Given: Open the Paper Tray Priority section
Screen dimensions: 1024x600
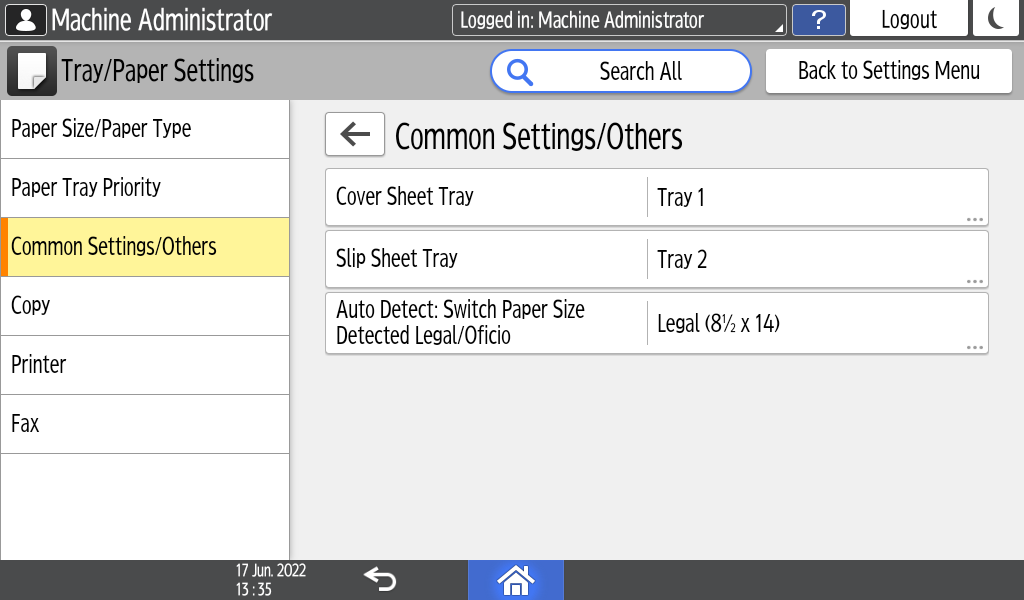Looking at the screenshot, I should [145, 188].
